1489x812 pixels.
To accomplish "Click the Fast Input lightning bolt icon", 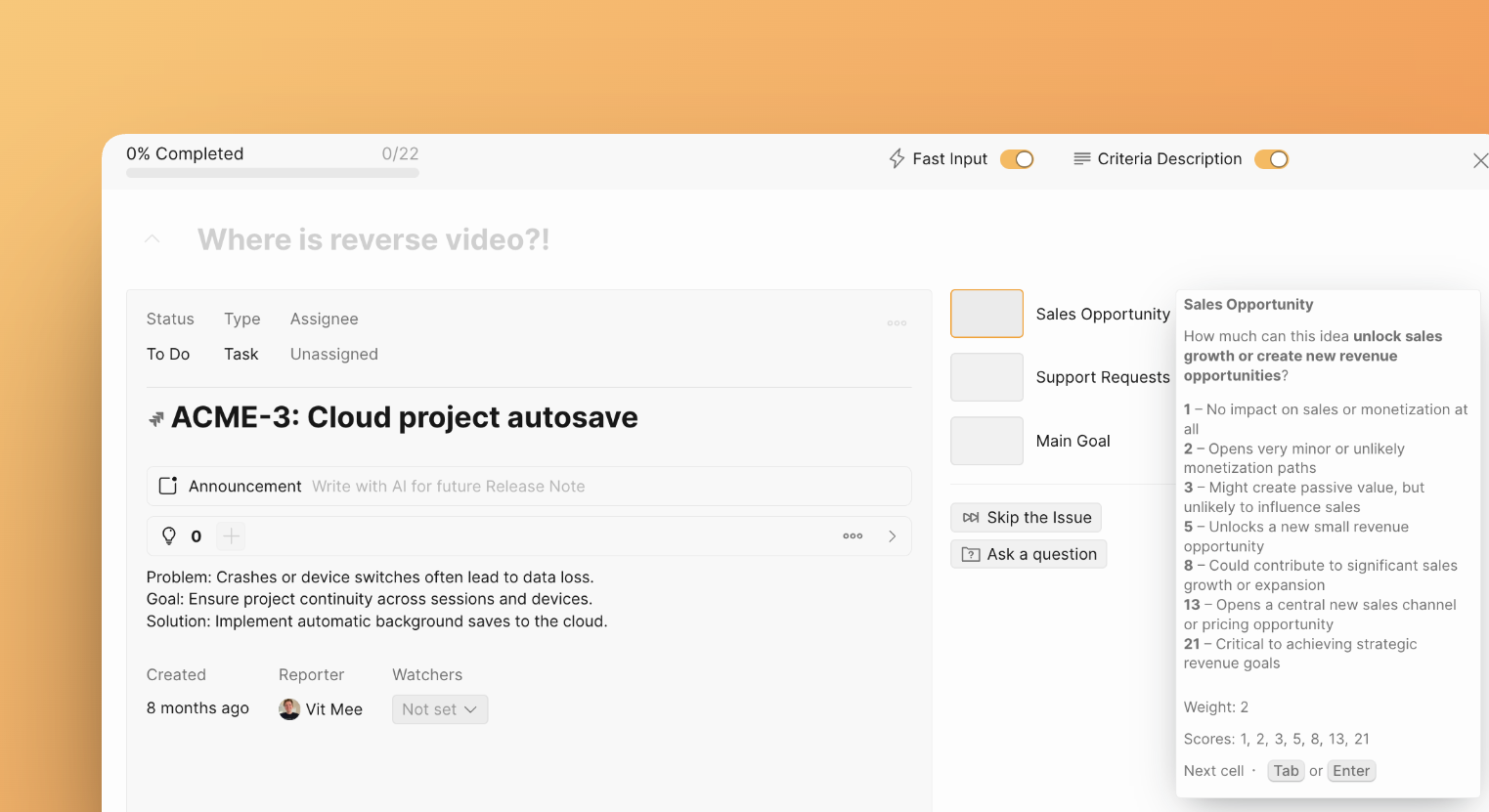I will tap(897, 159).
